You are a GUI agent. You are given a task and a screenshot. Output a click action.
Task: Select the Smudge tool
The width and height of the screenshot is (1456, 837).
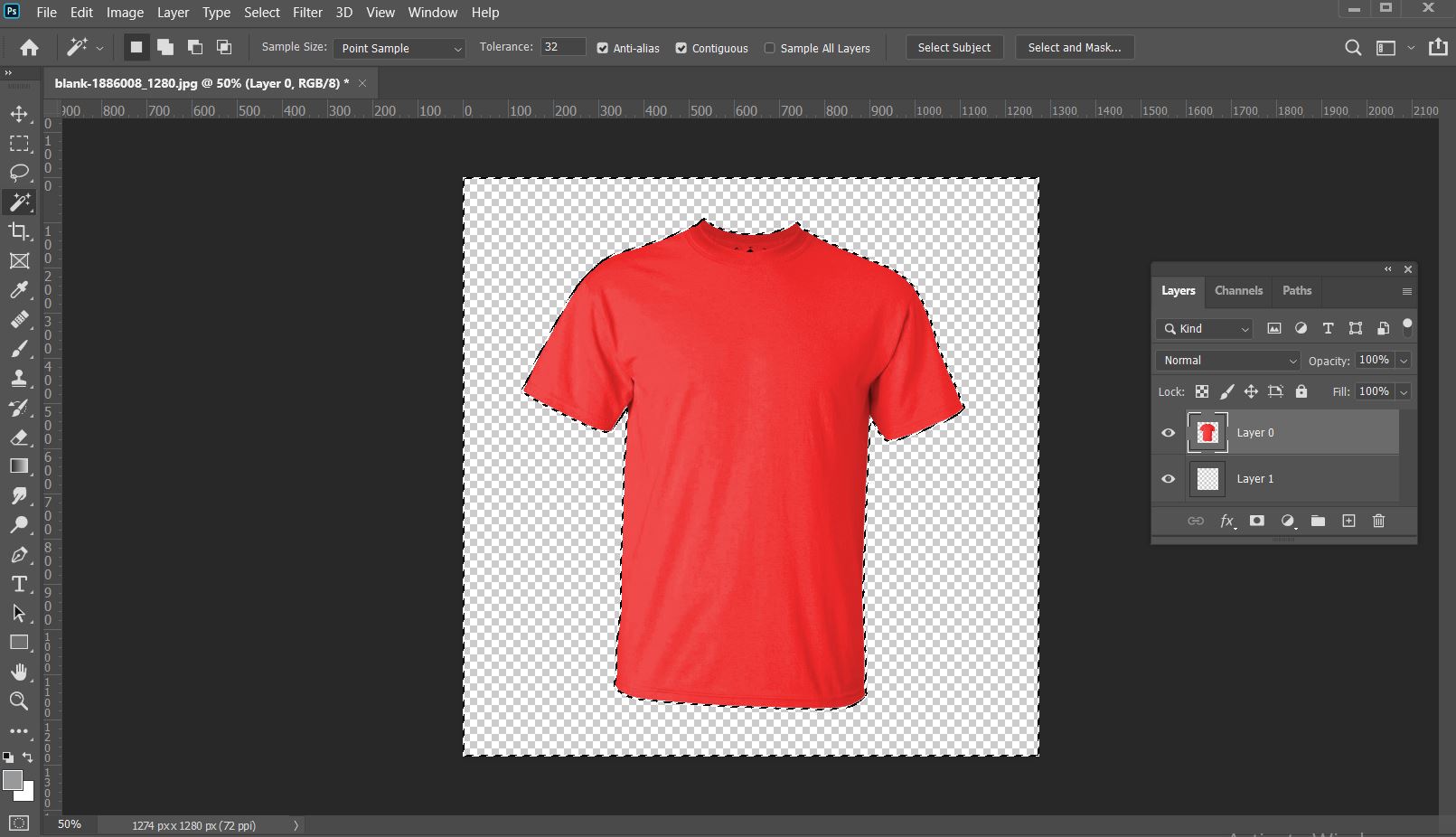19,495
